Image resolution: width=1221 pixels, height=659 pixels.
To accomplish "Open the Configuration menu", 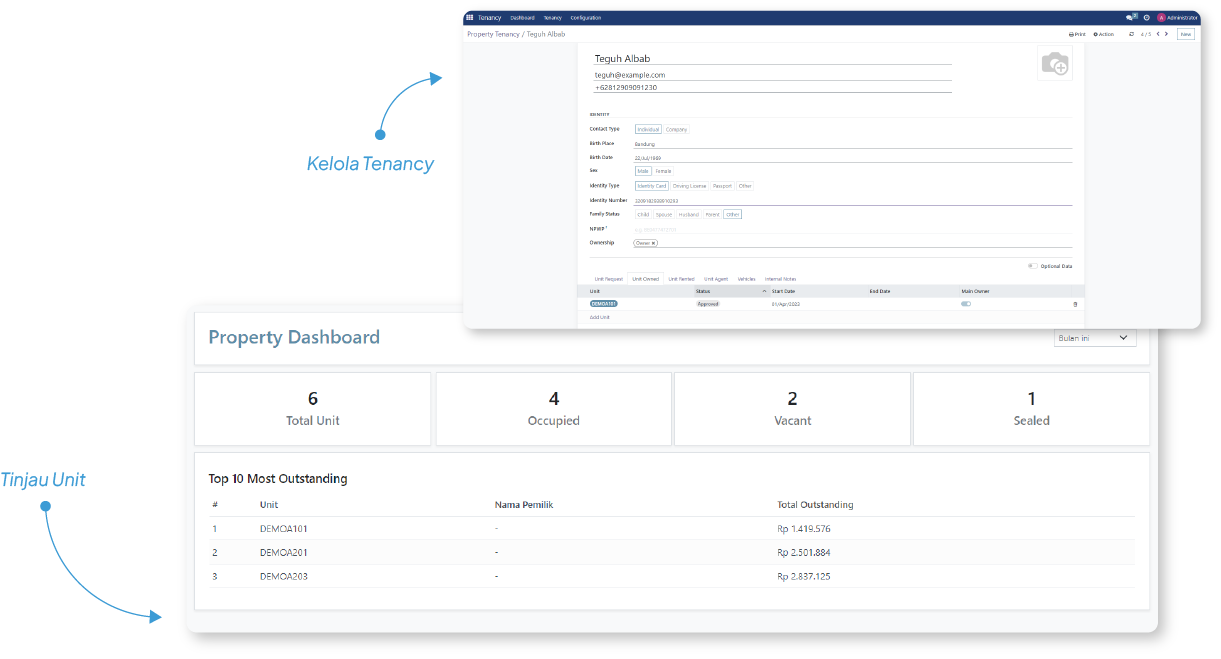I will (x=586, y=18).
